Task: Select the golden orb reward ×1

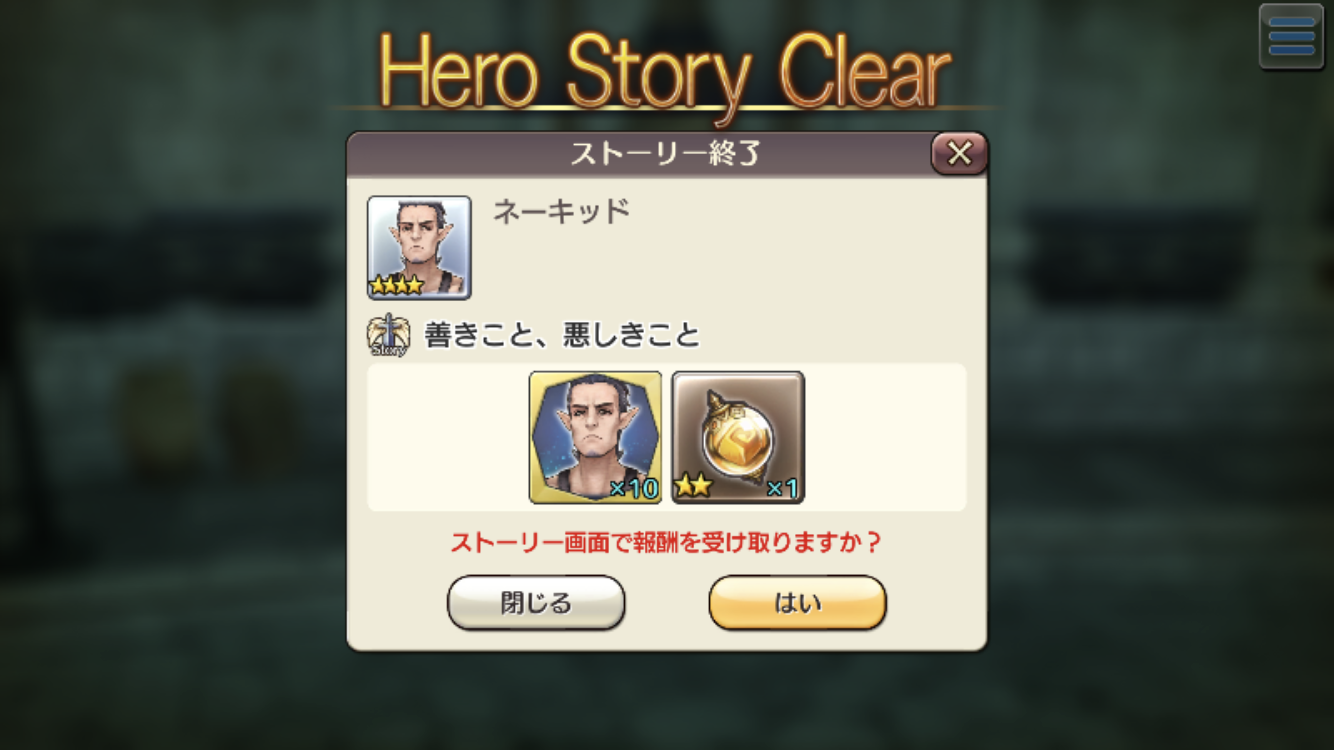Action: coord(738,437)
